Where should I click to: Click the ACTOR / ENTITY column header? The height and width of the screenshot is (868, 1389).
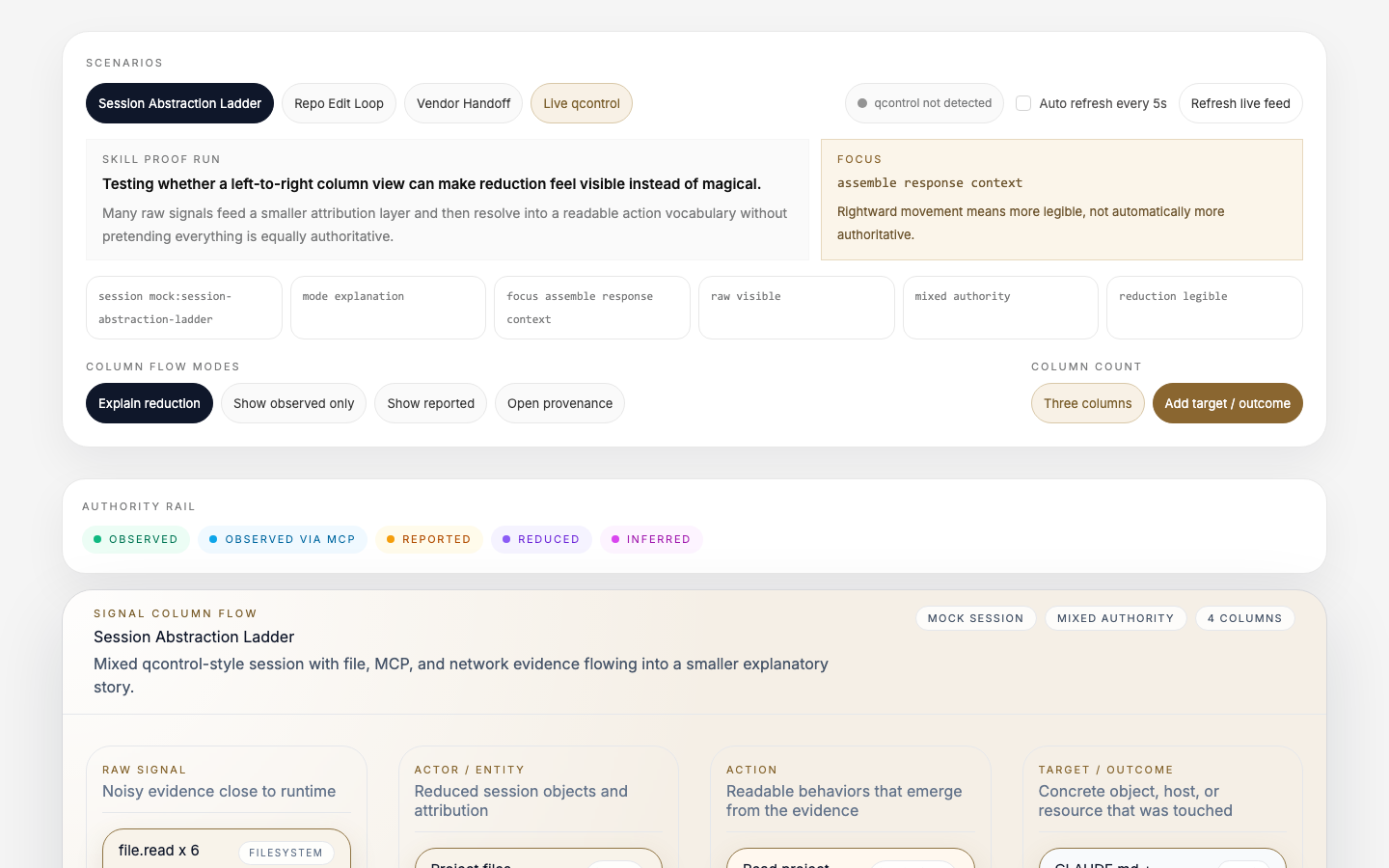pyautogui.click(x=470, y=770)
